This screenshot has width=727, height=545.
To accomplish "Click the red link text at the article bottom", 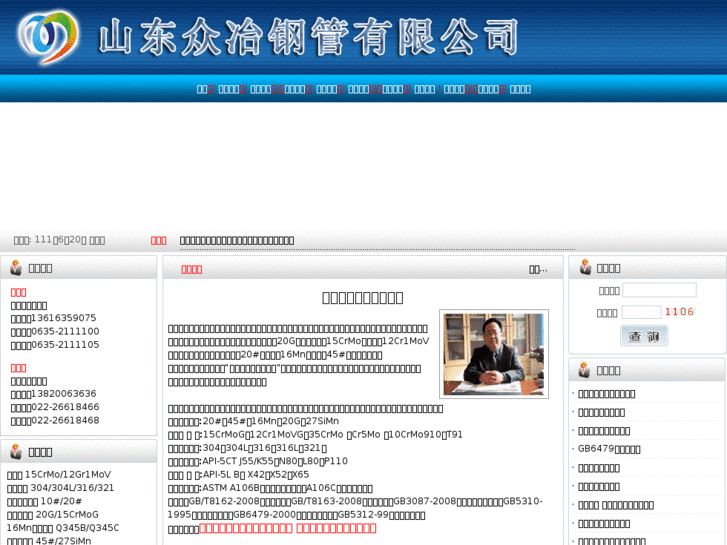I will click(287, 528).
